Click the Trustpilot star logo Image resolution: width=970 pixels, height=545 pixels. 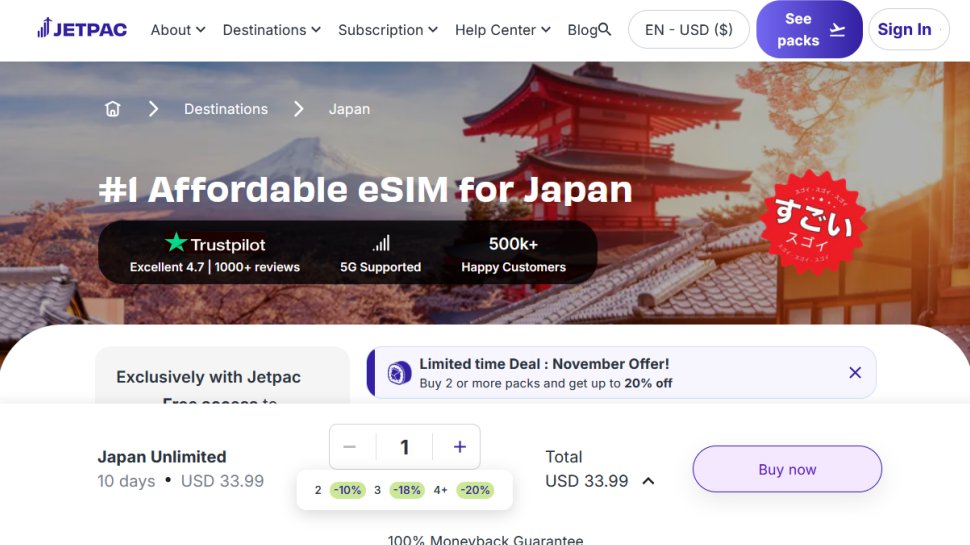215,244
